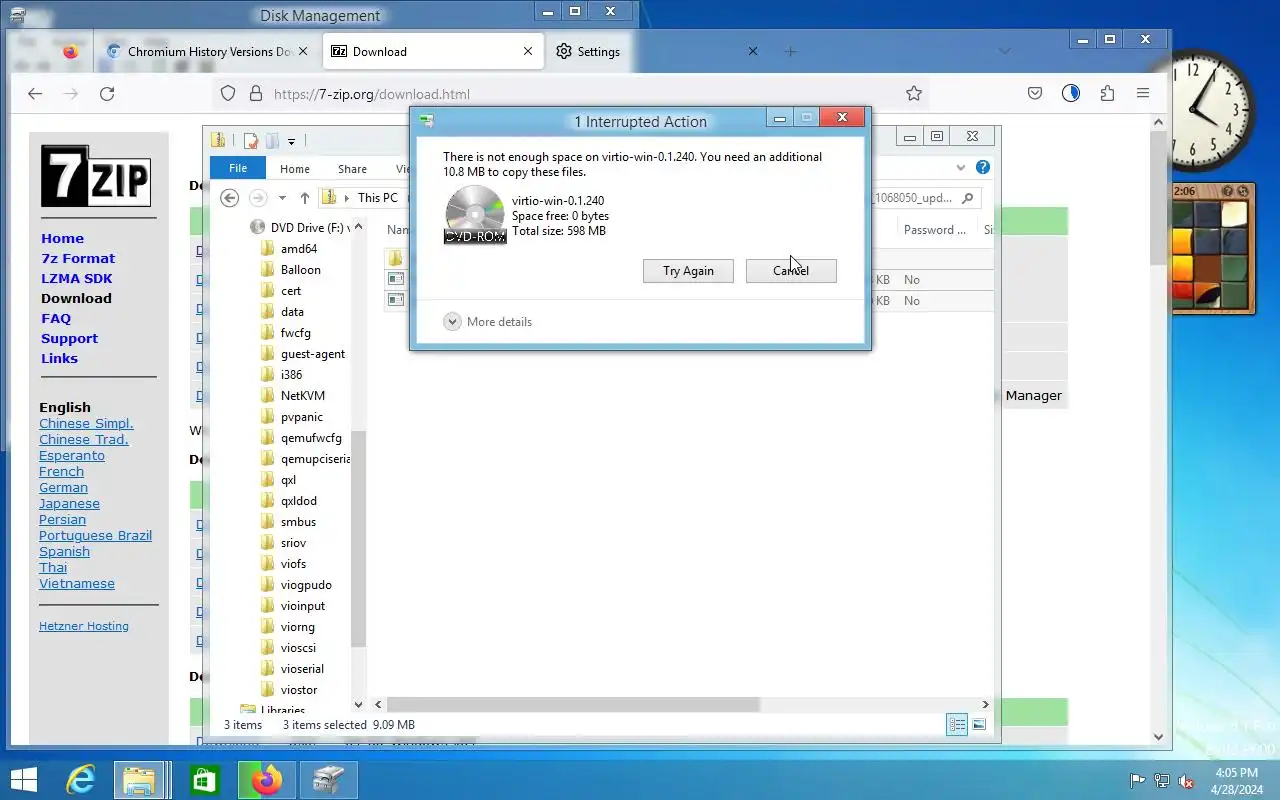The height and width of the screenshot is (800, 1280).
Task: Bookmark this page with star icon
Action: [913, 94]
